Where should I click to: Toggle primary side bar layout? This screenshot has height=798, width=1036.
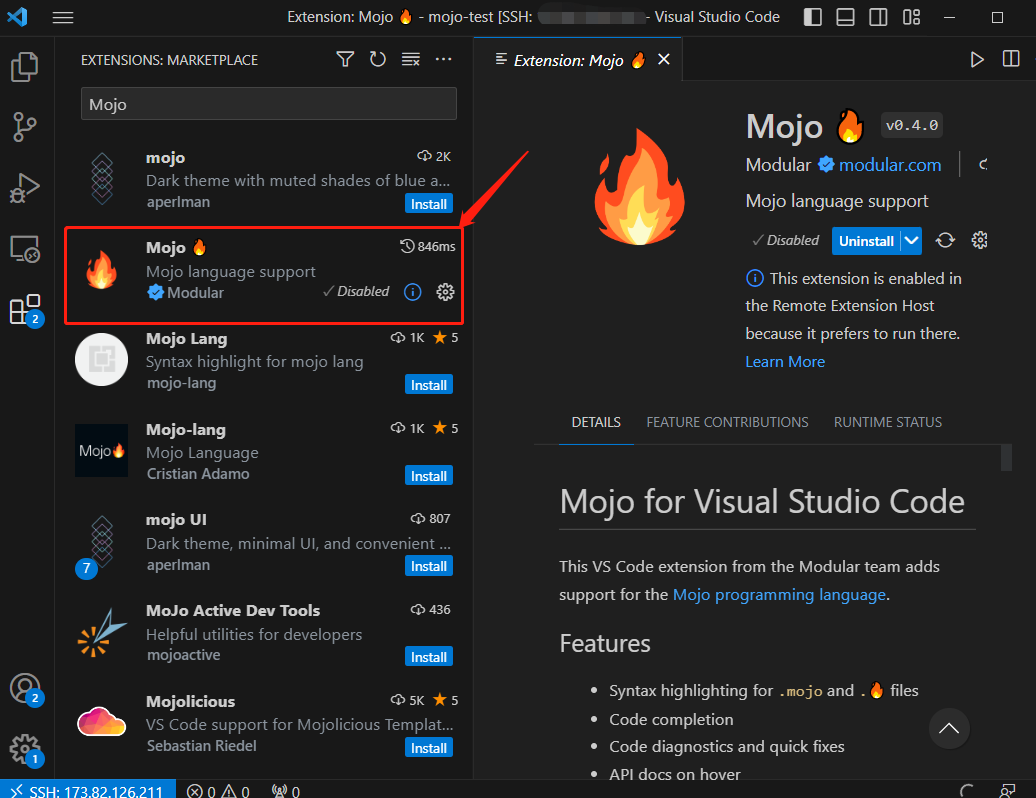click(813, 17)
